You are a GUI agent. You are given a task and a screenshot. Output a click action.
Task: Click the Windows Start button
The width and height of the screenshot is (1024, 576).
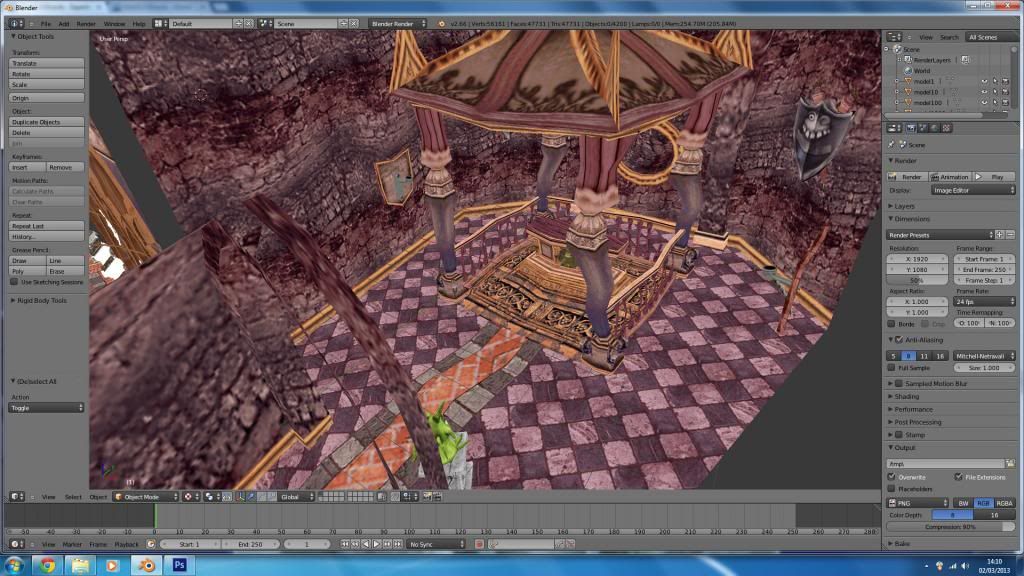(x=14, y=565)
